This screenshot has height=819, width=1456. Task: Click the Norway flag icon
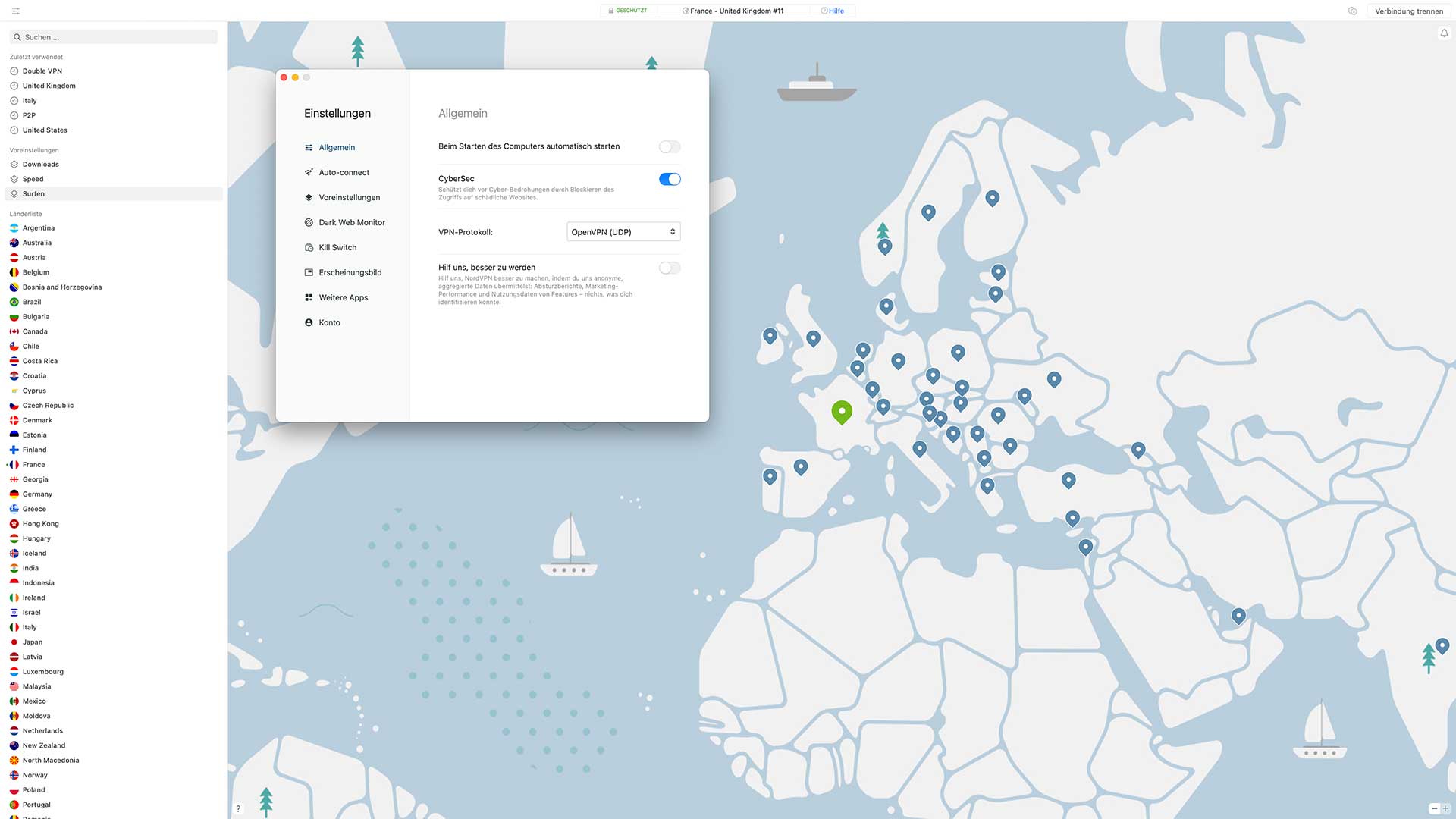point(14,775)
